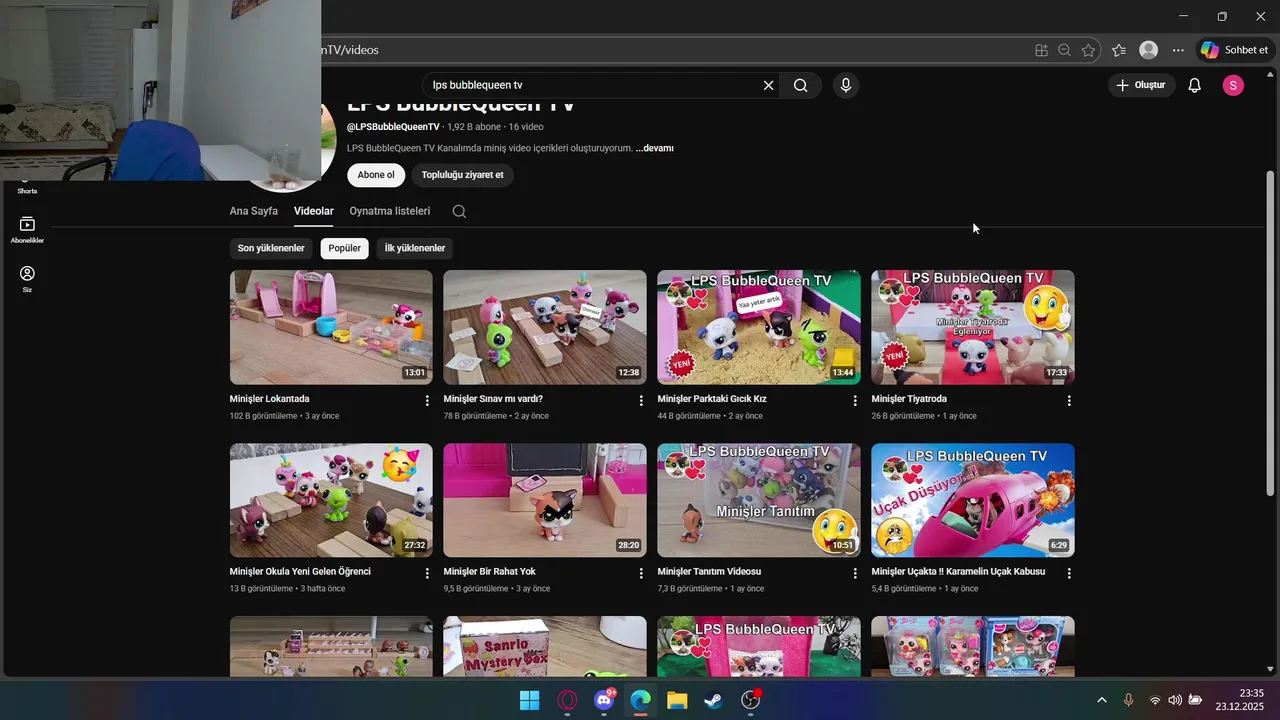Open options for Minişler Bir Rahat Yok
This screenshot has width=1280, height=720.
click(x=641, y=573)
